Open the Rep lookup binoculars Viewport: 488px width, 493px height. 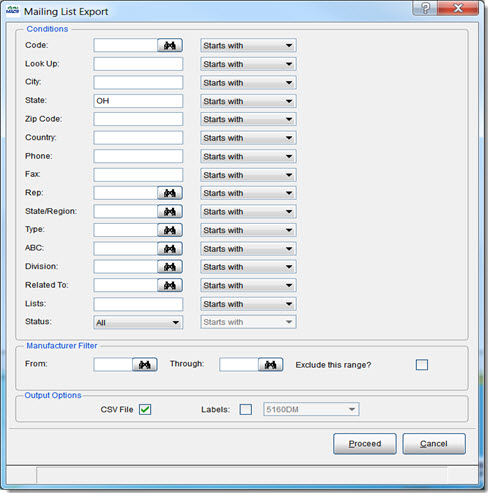tap(170, 193)
